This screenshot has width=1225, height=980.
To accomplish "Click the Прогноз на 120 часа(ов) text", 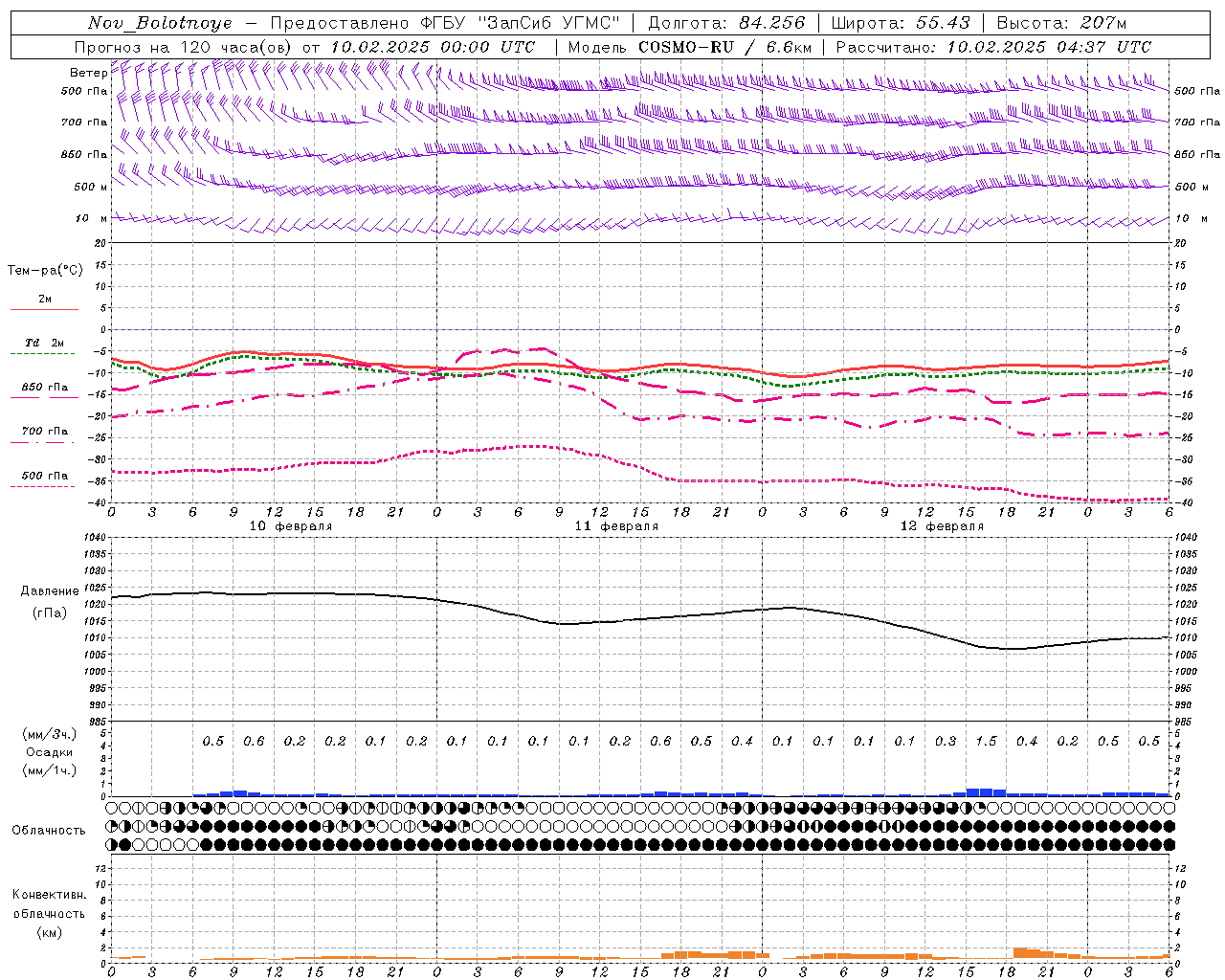I will 184,47.
